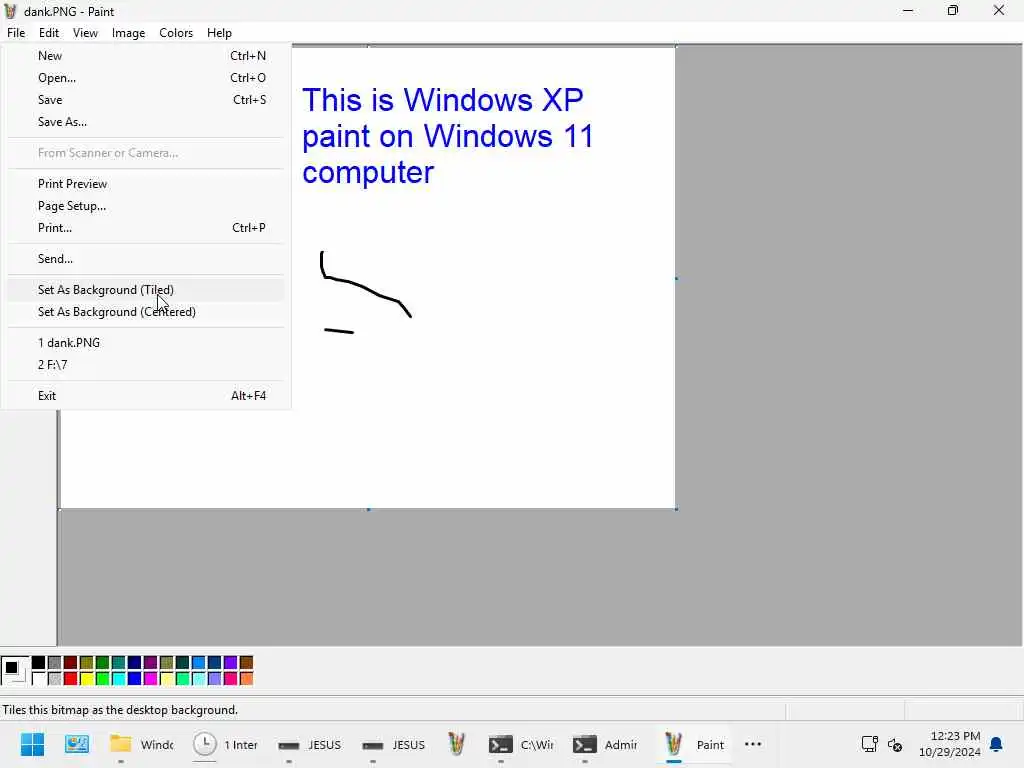Select Save in the File menu
Image resolution: width=1024 pixels, height=768 pixels.
click(x=146, y=100)
